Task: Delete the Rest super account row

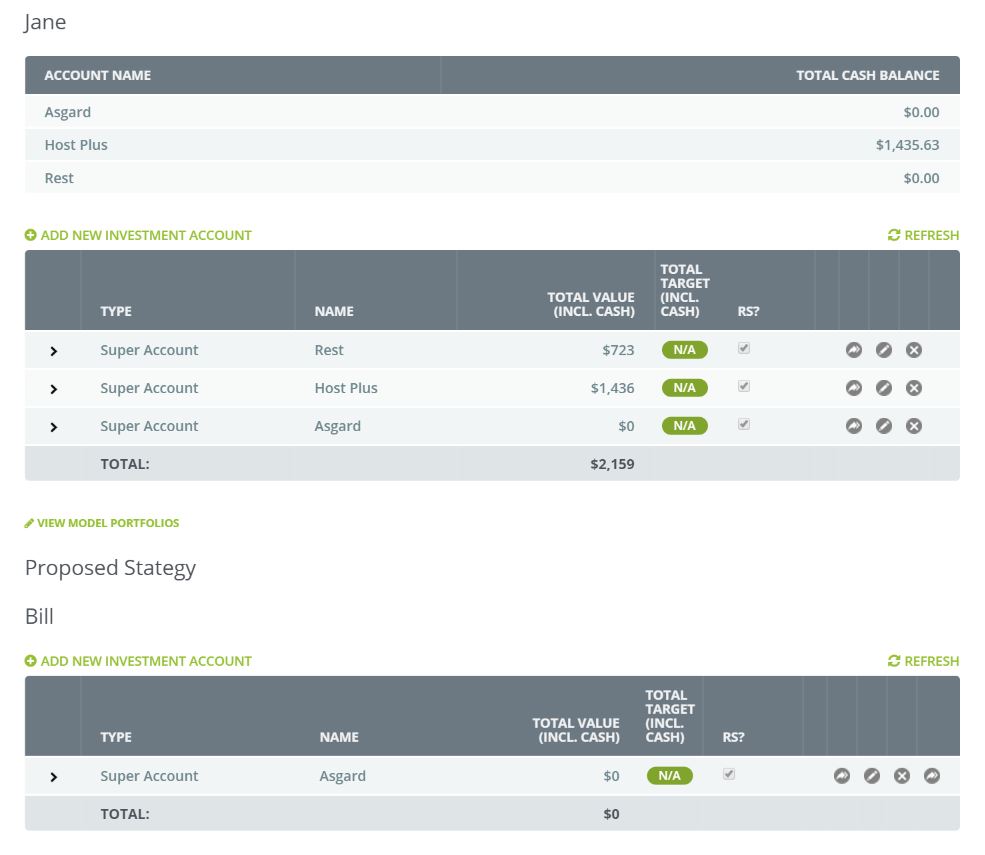Action: point(913,350)
